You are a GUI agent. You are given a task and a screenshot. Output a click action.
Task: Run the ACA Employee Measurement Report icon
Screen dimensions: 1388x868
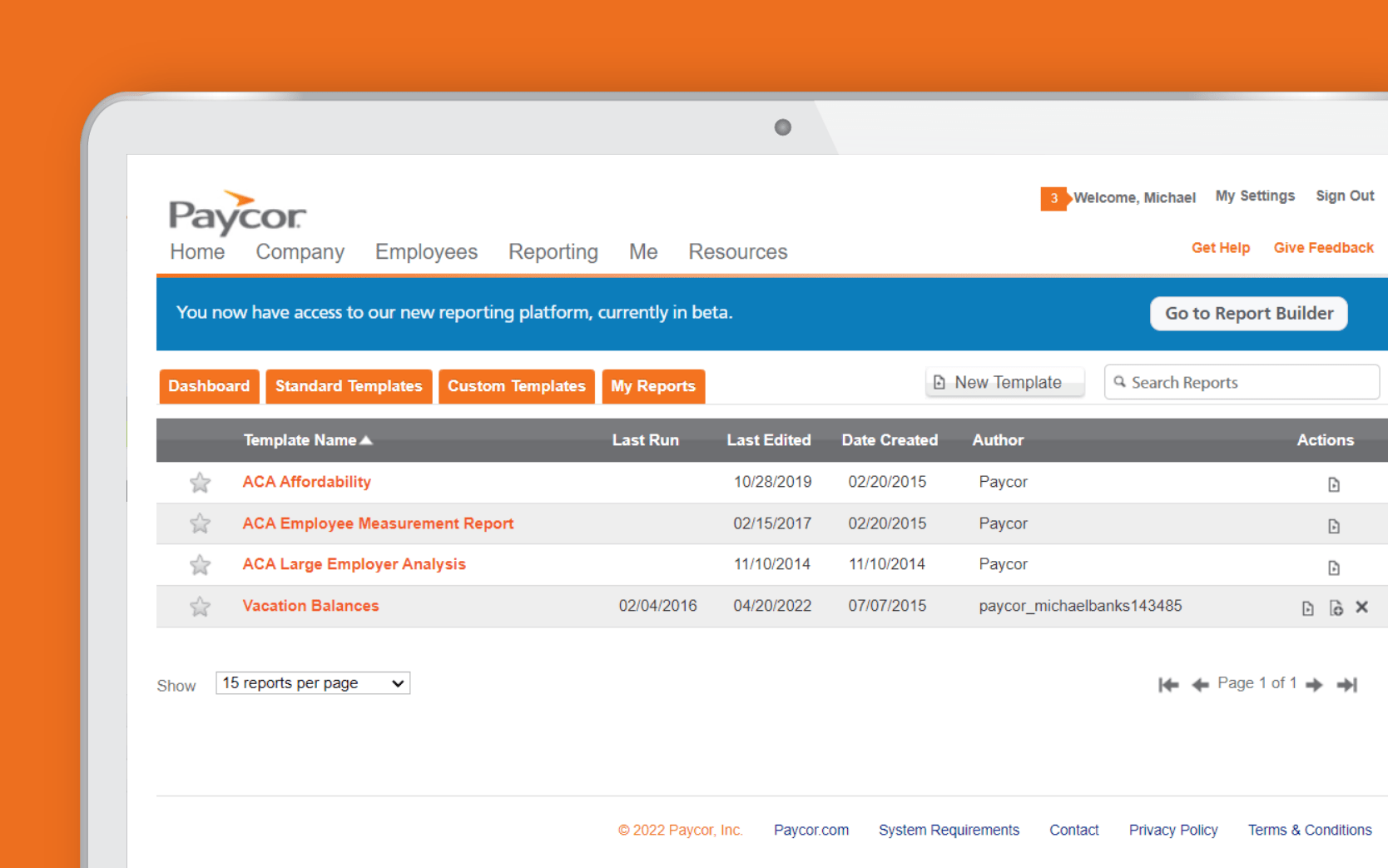click(x=1333, y=526)
